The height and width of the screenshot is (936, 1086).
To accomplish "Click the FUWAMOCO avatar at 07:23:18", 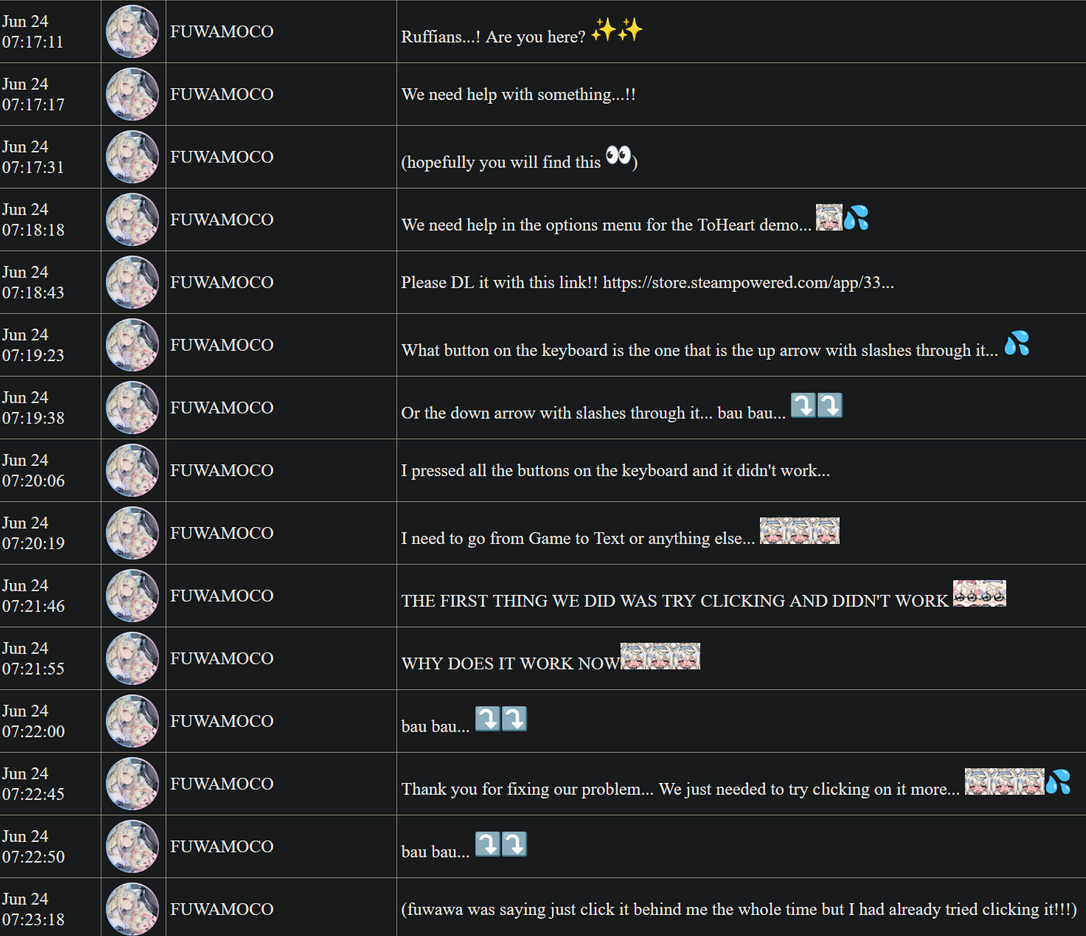I will pos(132,908).
